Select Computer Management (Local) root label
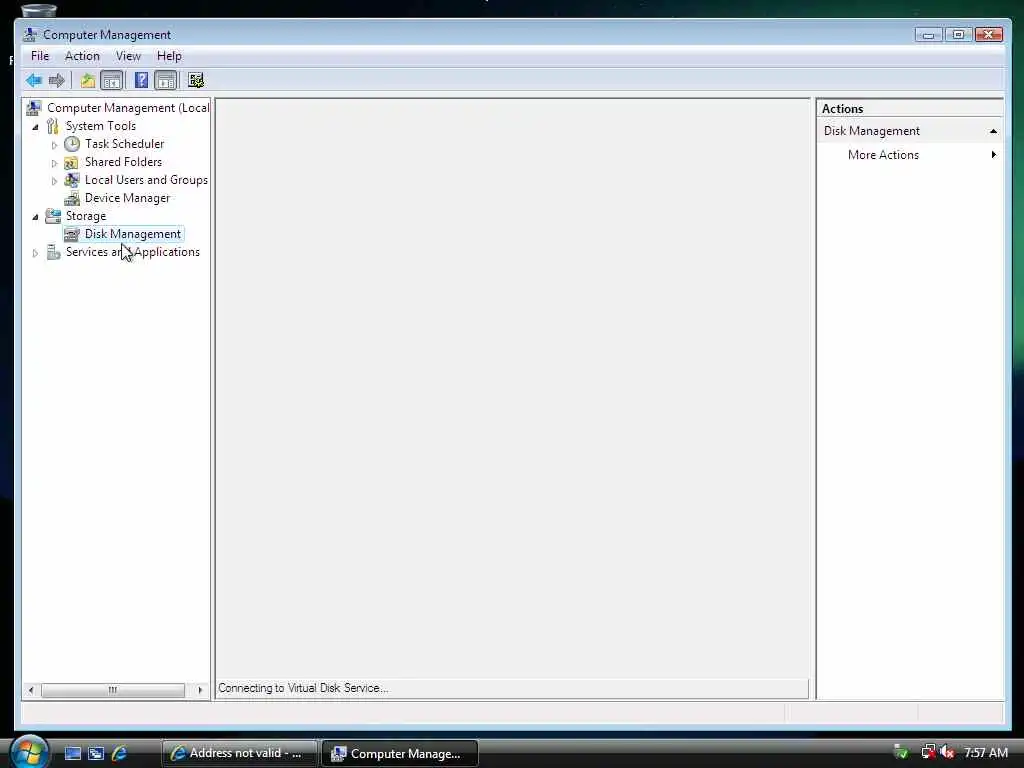This screenshot has width=1024, height=768. (128, 108)
